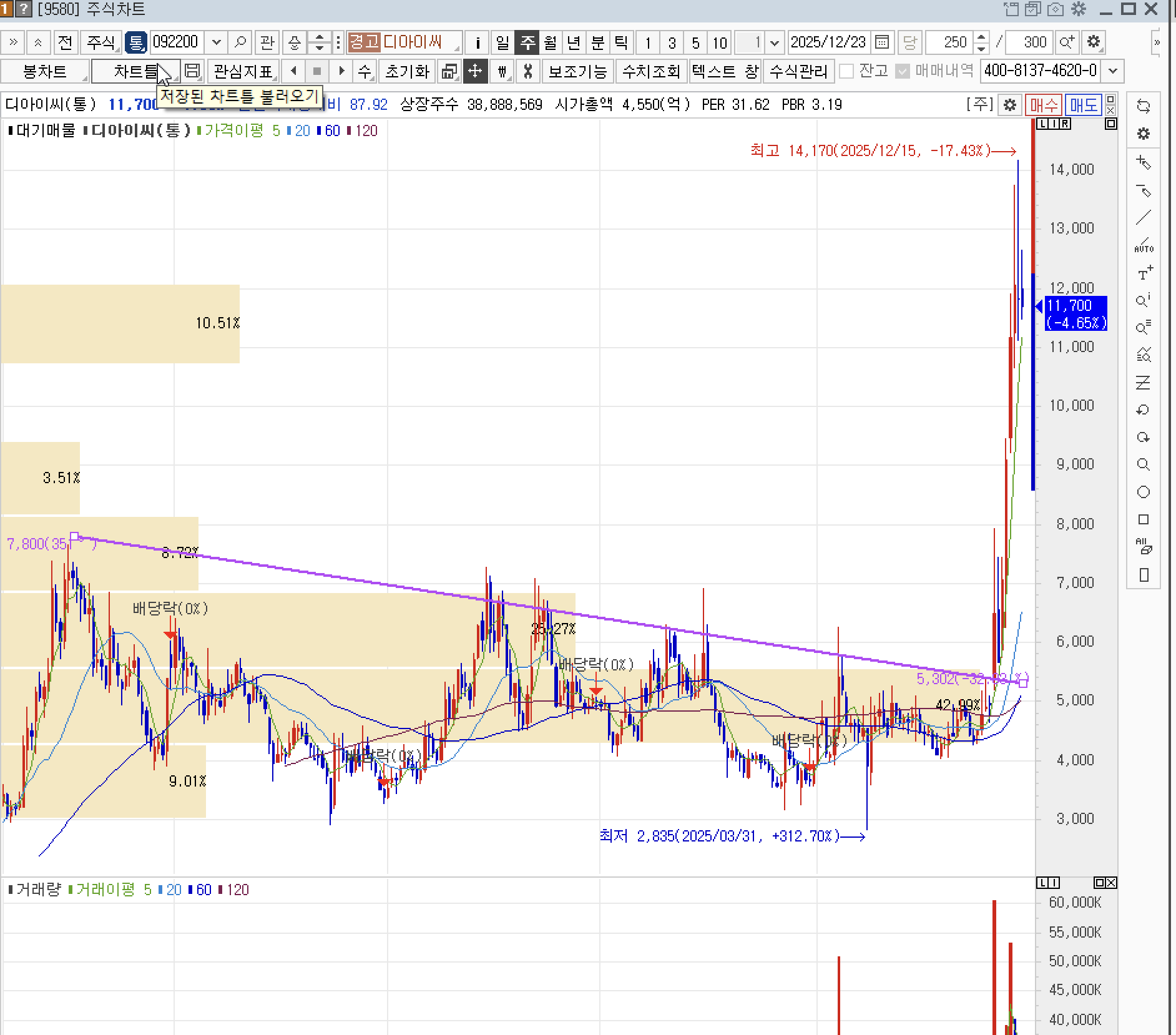The height and width of the screenshot is (1035, 1176).
Task: Increase the 250 candle count stepper
Action: click(981, 37)
